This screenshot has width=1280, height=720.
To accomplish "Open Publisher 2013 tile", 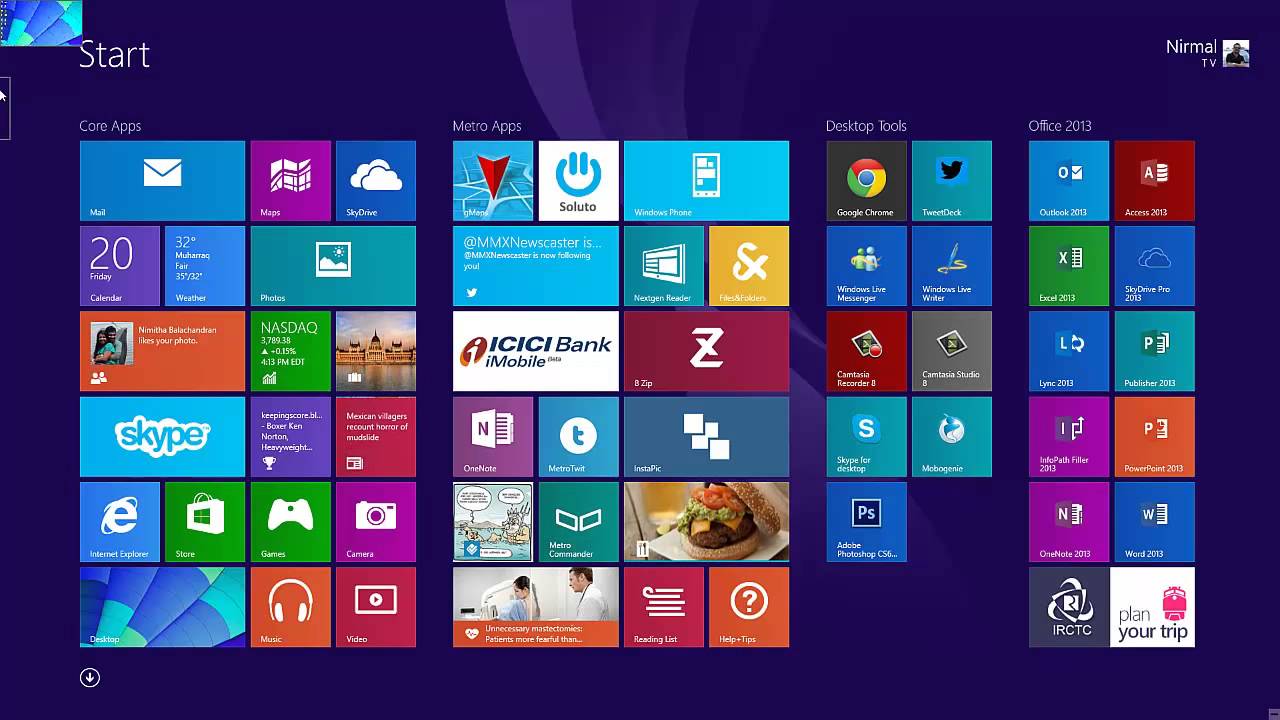I will (x=1154, y=351).
